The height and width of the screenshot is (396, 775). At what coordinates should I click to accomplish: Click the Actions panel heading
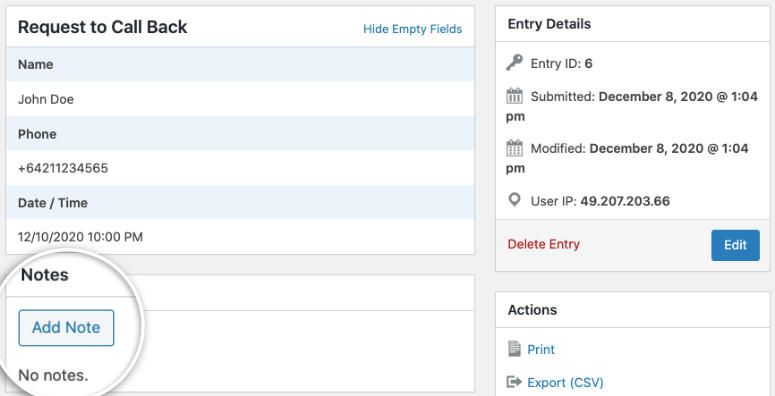[532, 310]
